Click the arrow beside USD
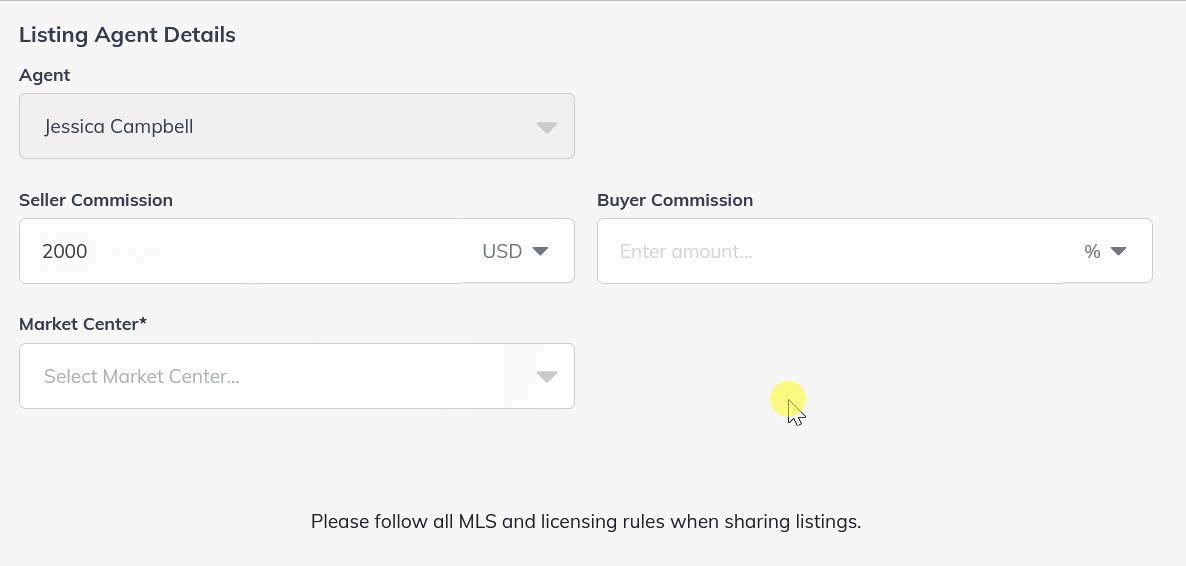Viewport: 1186px width, 566px height. [x=541, y=251]
